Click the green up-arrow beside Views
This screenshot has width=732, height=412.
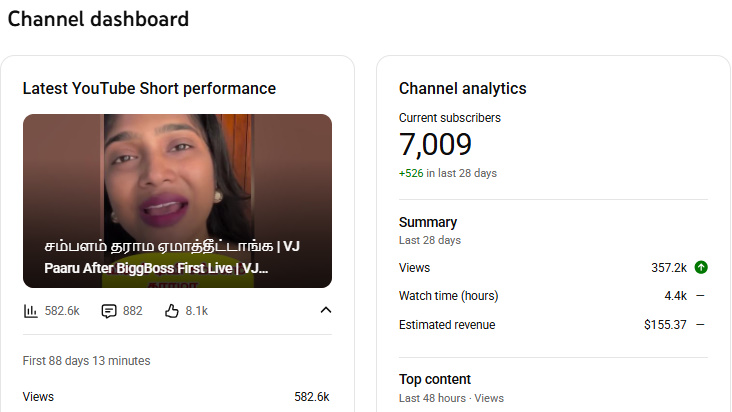(x=701, y=268)
